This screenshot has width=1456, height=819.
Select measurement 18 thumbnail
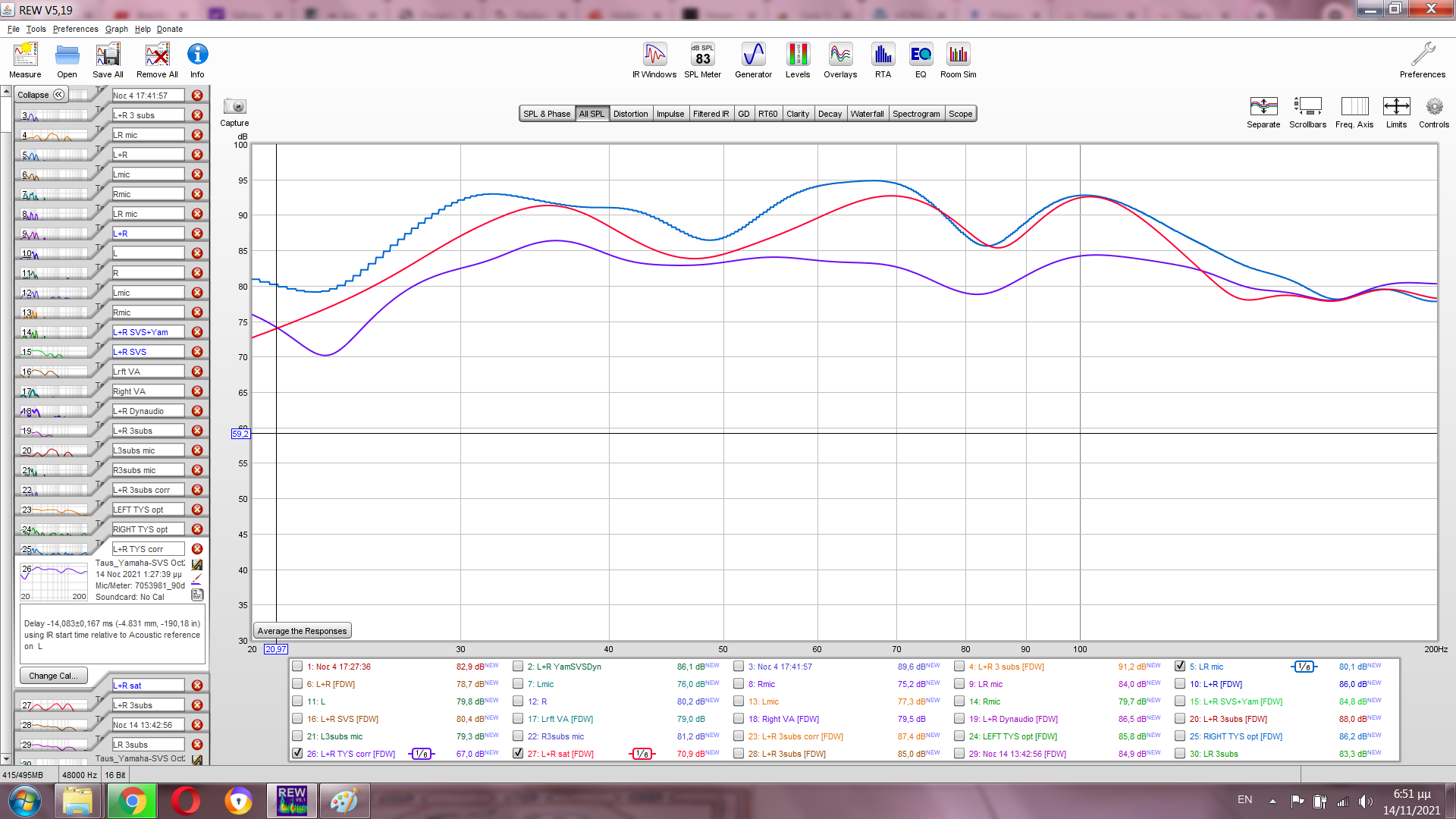(x=54, y=411)
